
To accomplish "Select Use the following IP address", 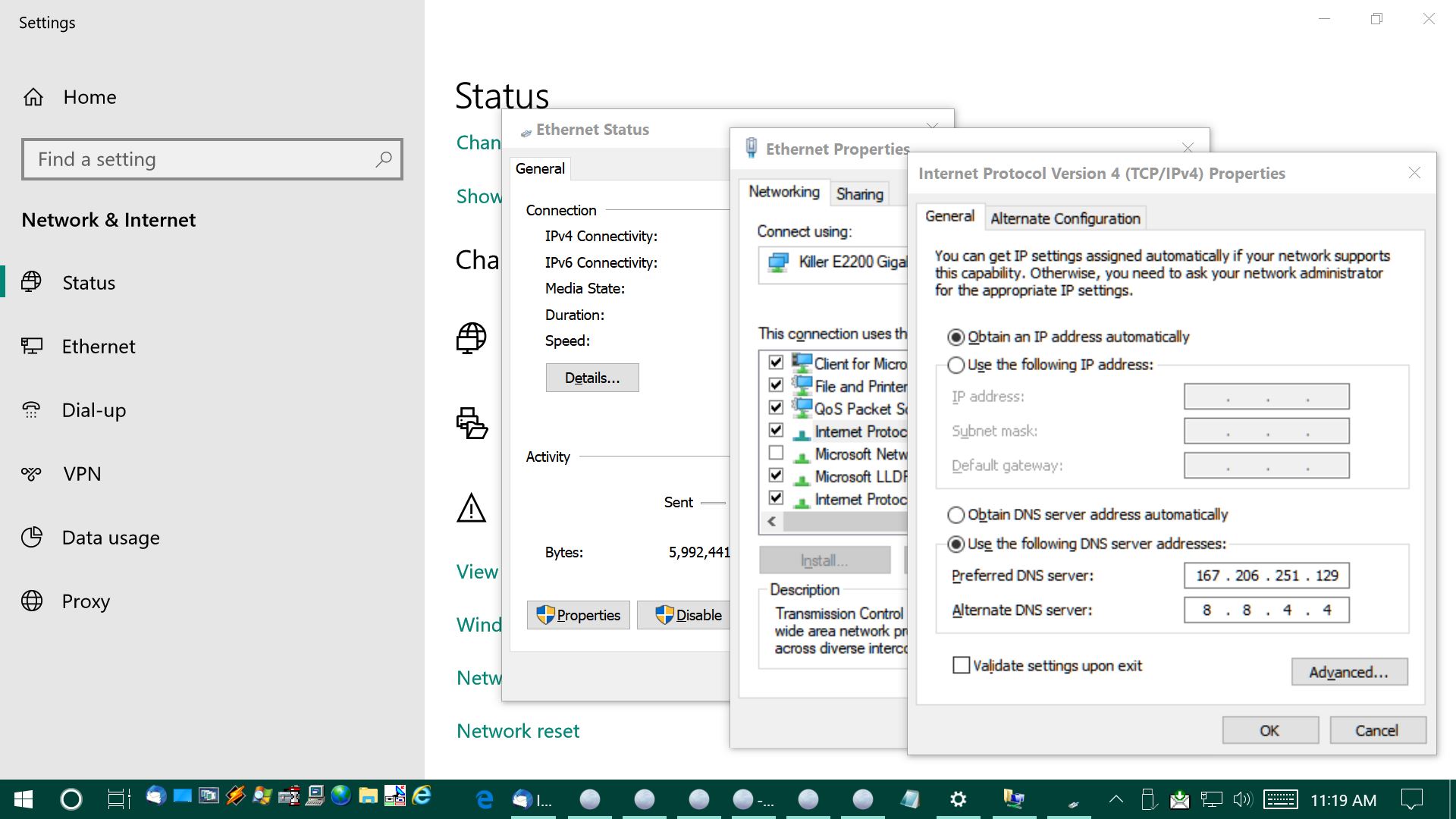I will point(956,365).
